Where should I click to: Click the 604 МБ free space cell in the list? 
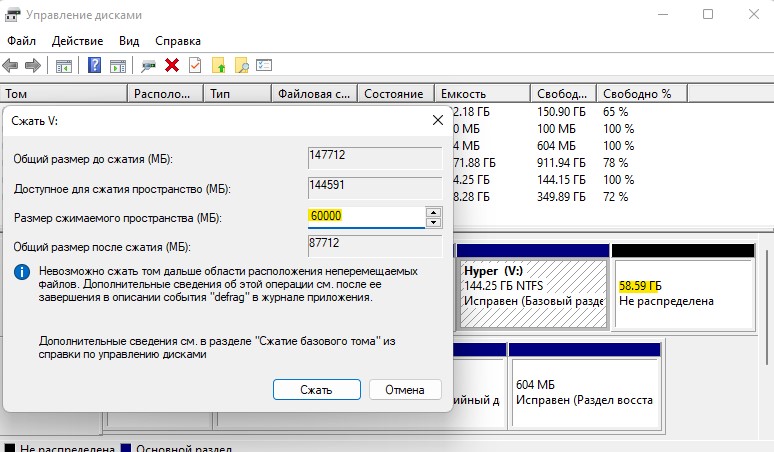pos(556,146)
